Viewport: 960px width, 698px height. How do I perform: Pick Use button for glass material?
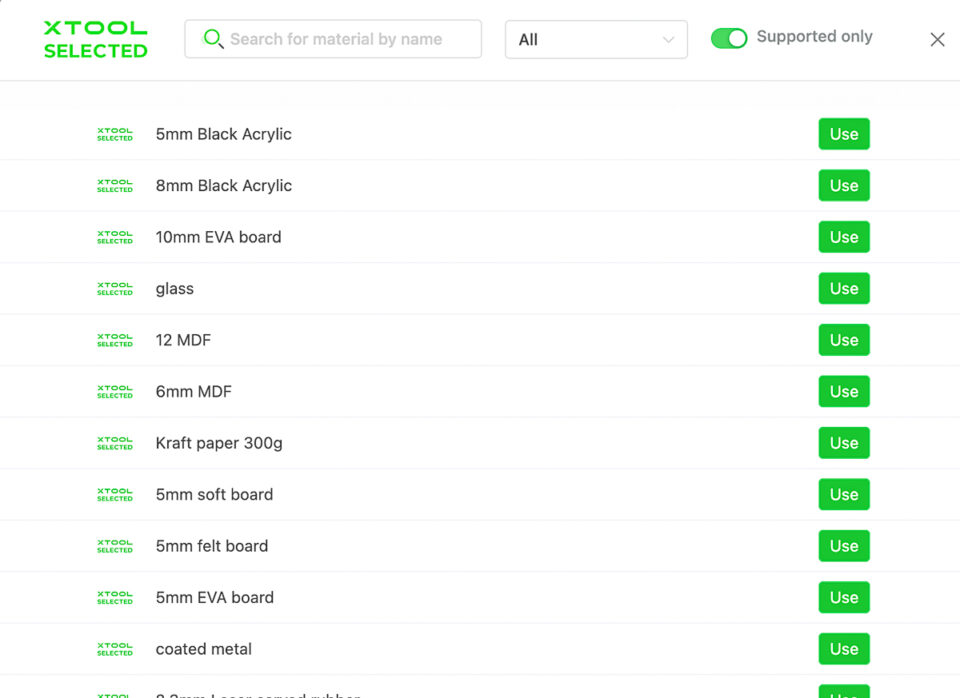(x=844, y=289)
